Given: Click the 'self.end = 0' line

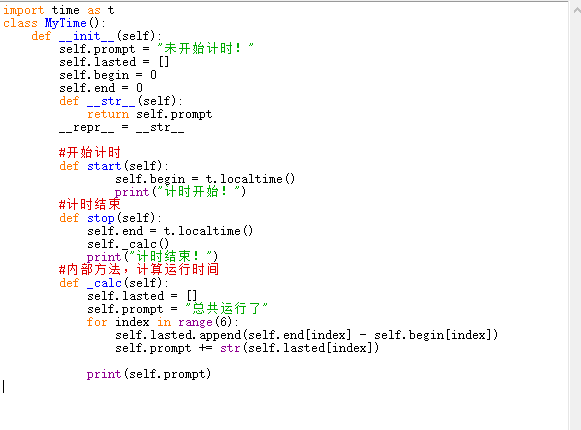Looking at the screenshot, I should (101, 88).
